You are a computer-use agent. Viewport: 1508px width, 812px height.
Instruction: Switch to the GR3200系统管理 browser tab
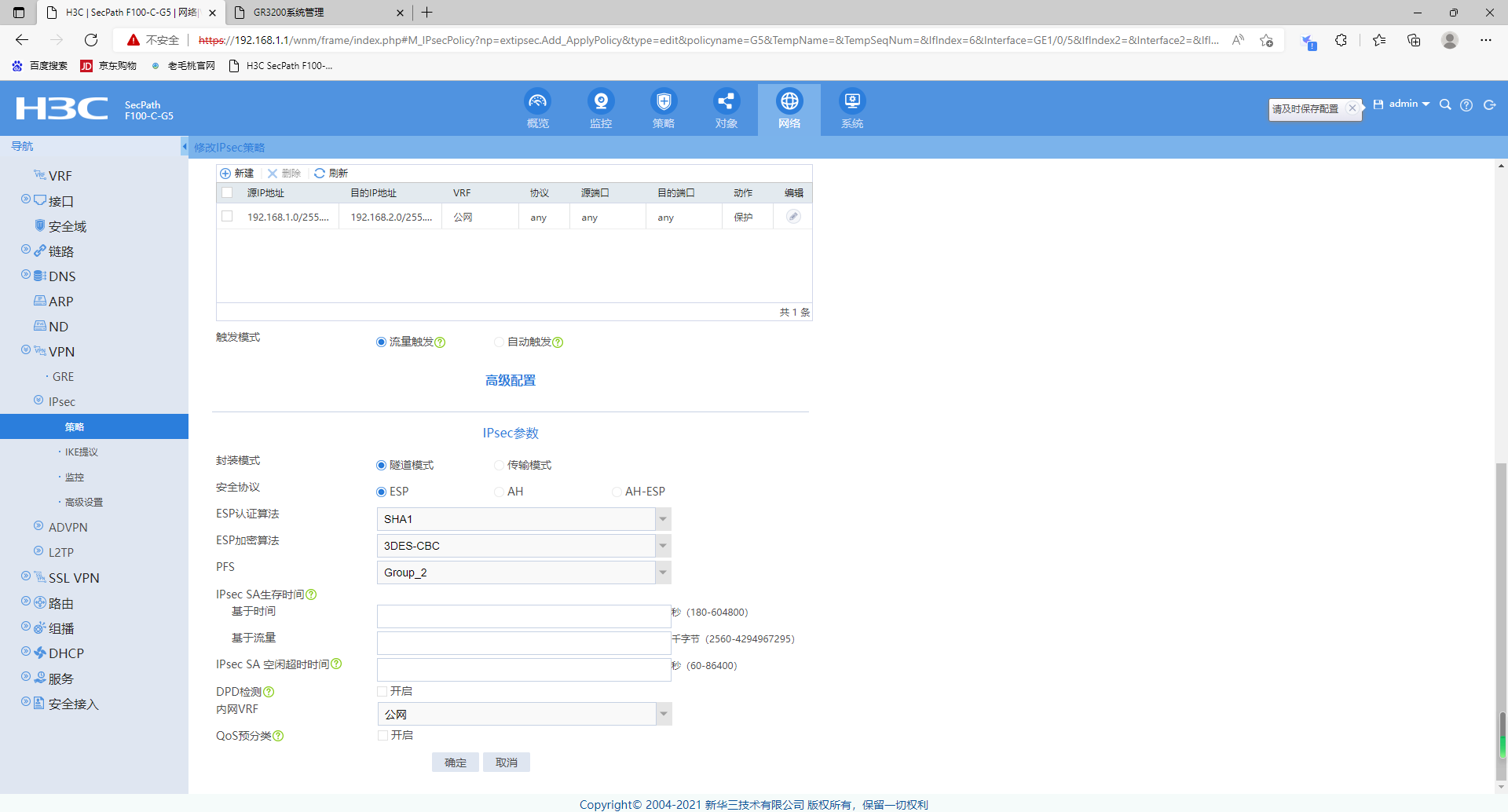314,13
